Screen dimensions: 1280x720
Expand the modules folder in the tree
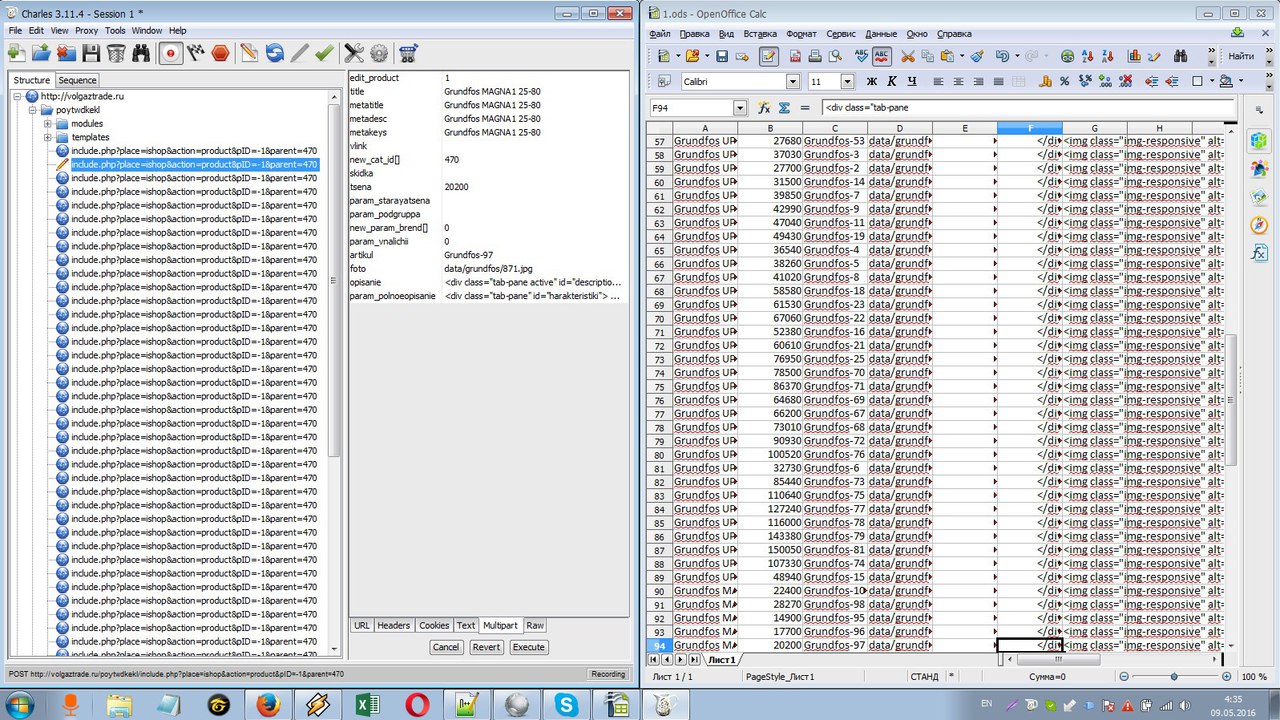[x=47, y=124]
